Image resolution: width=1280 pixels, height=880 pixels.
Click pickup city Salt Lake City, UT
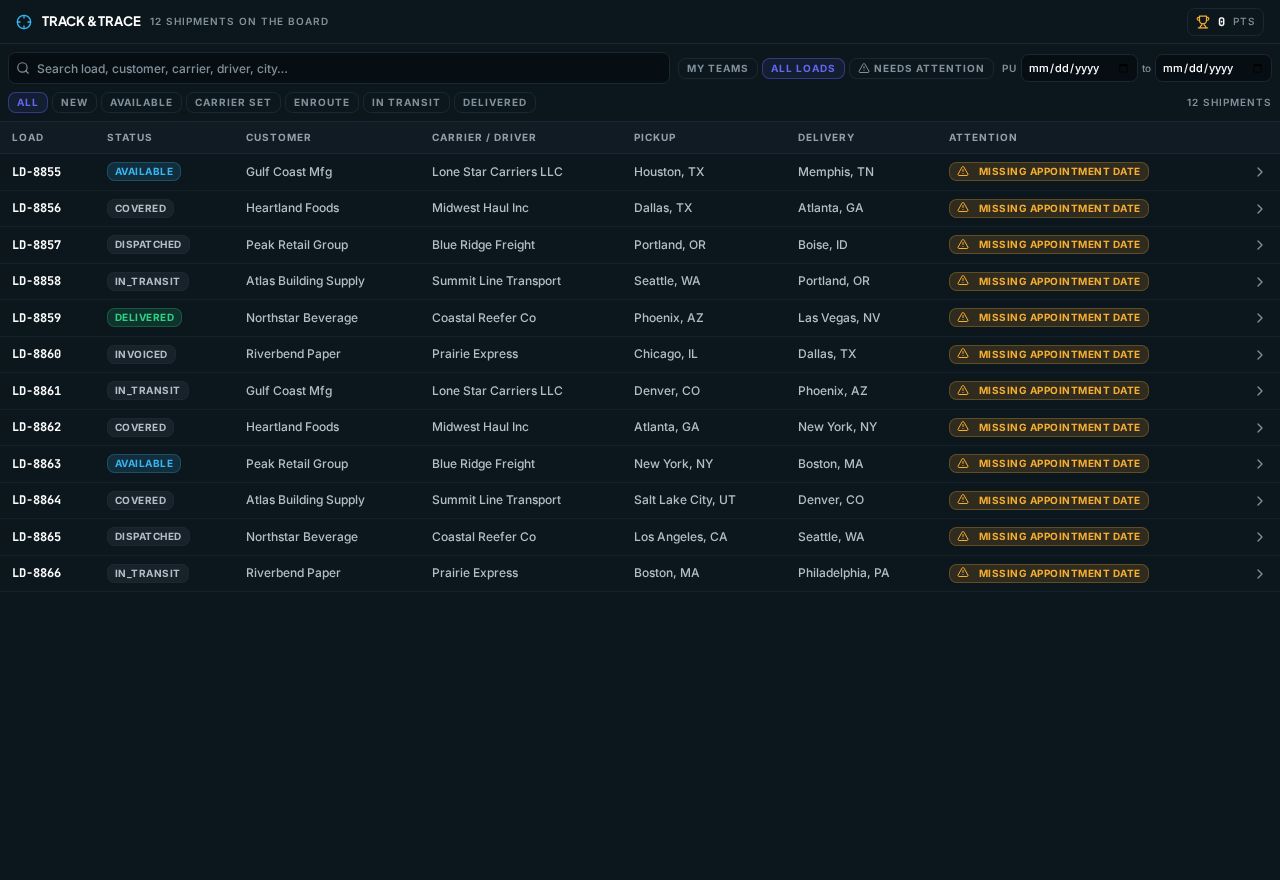[x=685, y=500]
